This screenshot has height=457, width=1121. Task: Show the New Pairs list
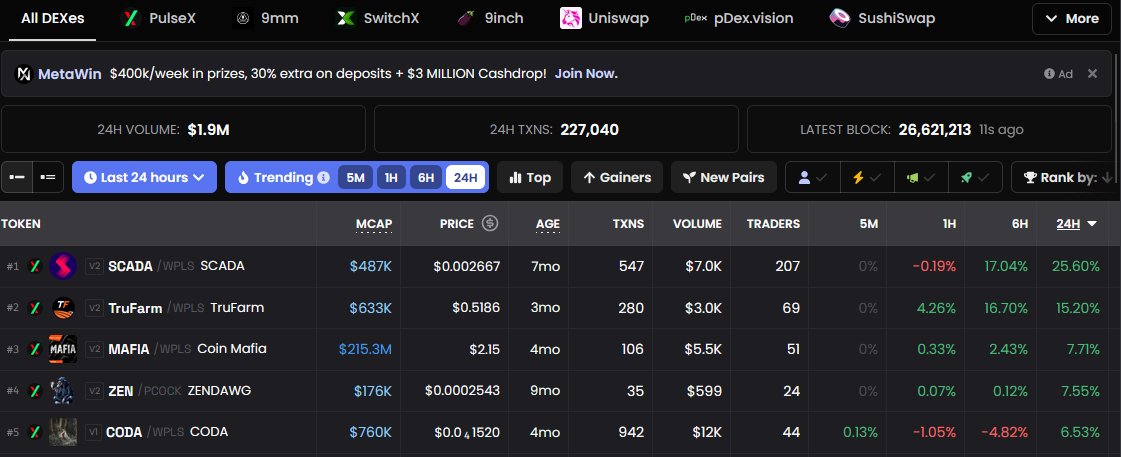pyautogui.click(x=724, y=177)
